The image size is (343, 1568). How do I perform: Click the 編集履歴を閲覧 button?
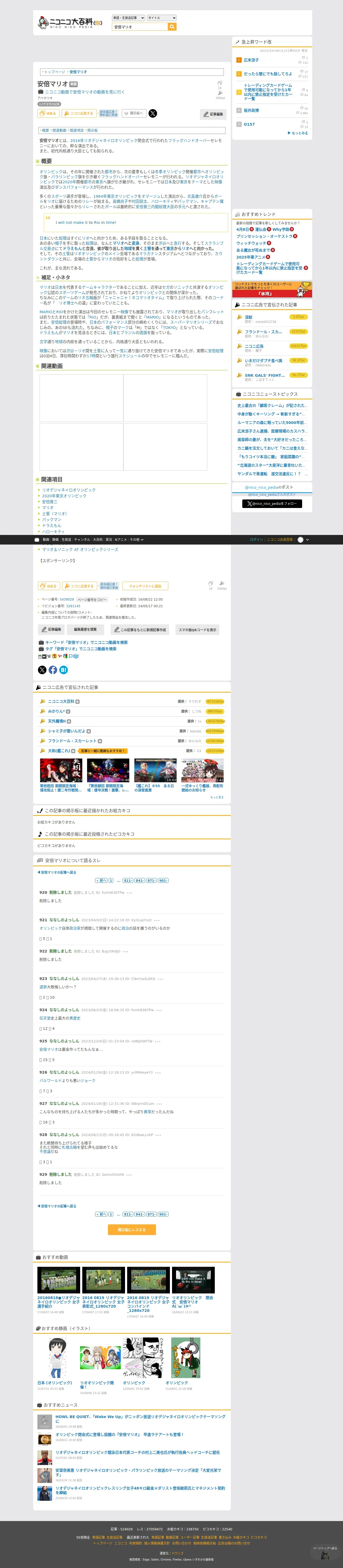click(x=85, y=629)
